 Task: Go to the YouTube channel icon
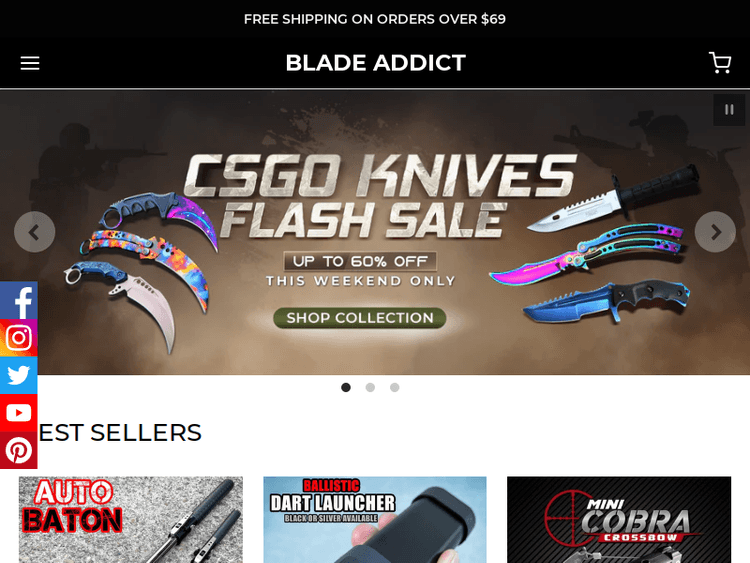pyautogui.click(x=19, y=412)
